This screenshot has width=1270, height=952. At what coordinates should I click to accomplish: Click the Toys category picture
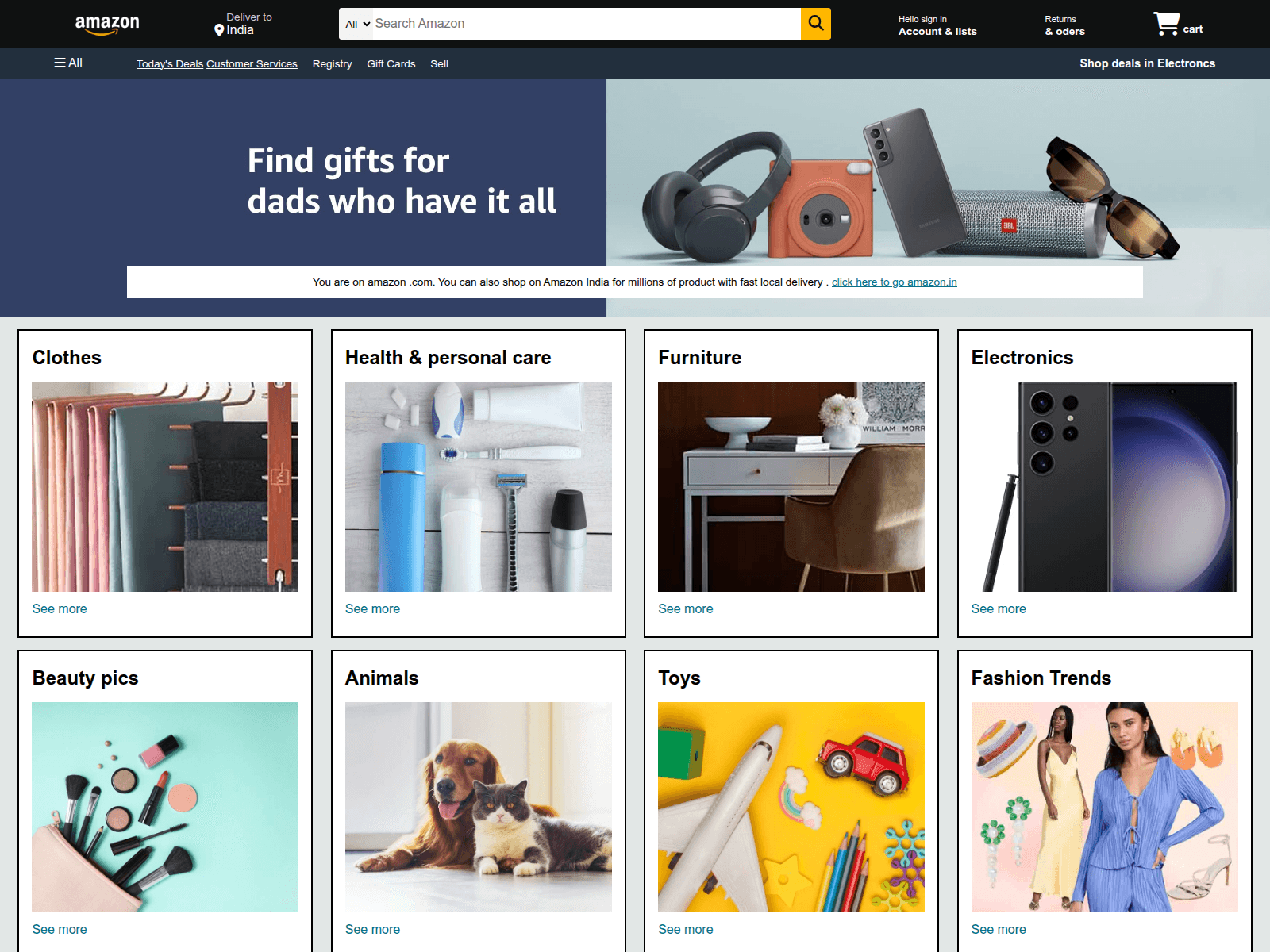(791, 807)
